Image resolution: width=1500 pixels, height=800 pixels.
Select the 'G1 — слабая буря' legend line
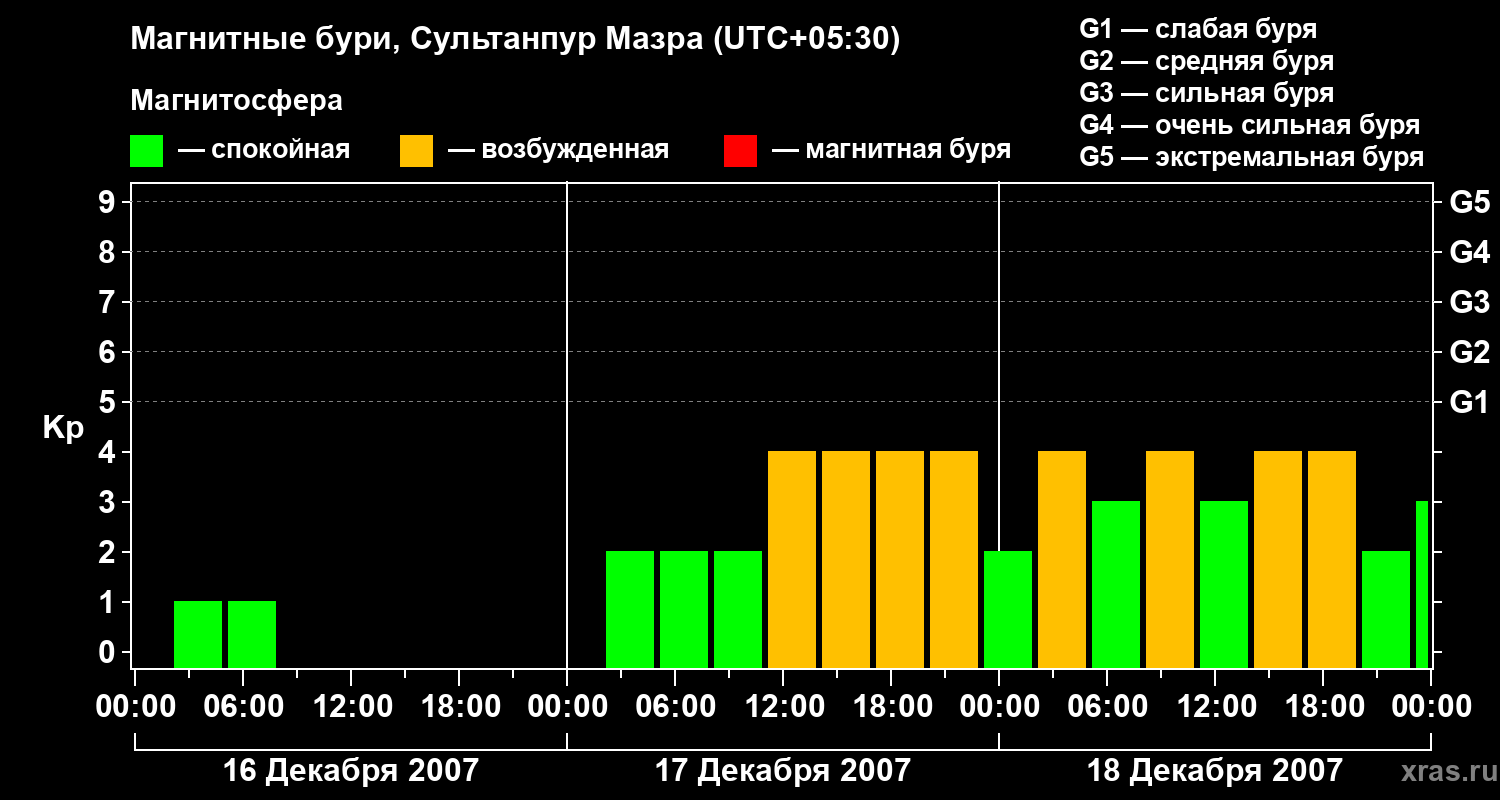pyautogui.click(x=1198, y=29)
